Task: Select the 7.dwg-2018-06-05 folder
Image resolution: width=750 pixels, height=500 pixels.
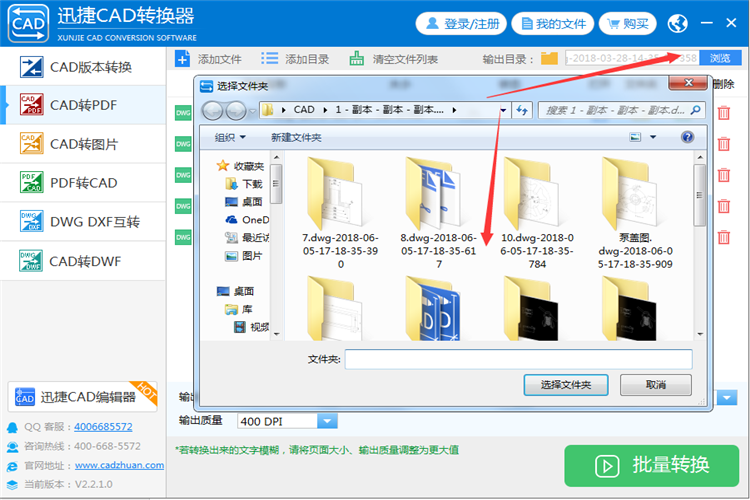Action: (x=340, y=213)
